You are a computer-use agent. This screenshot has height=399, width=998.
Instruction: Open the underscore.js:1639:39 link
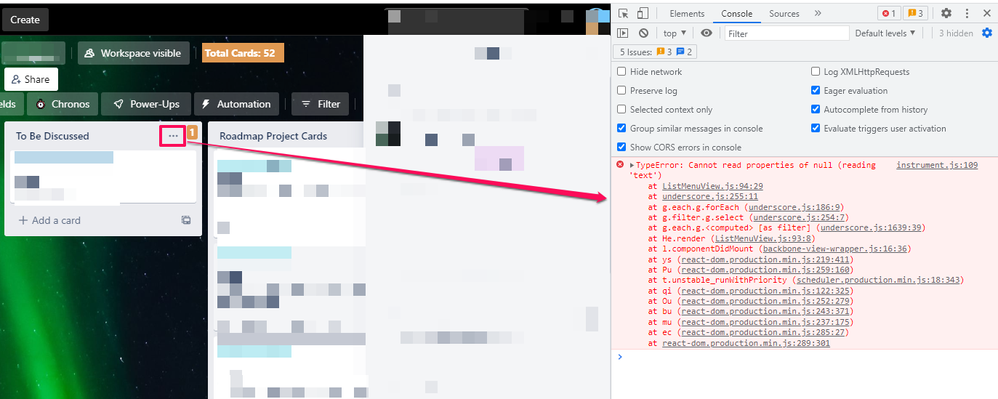click(871, 227)
